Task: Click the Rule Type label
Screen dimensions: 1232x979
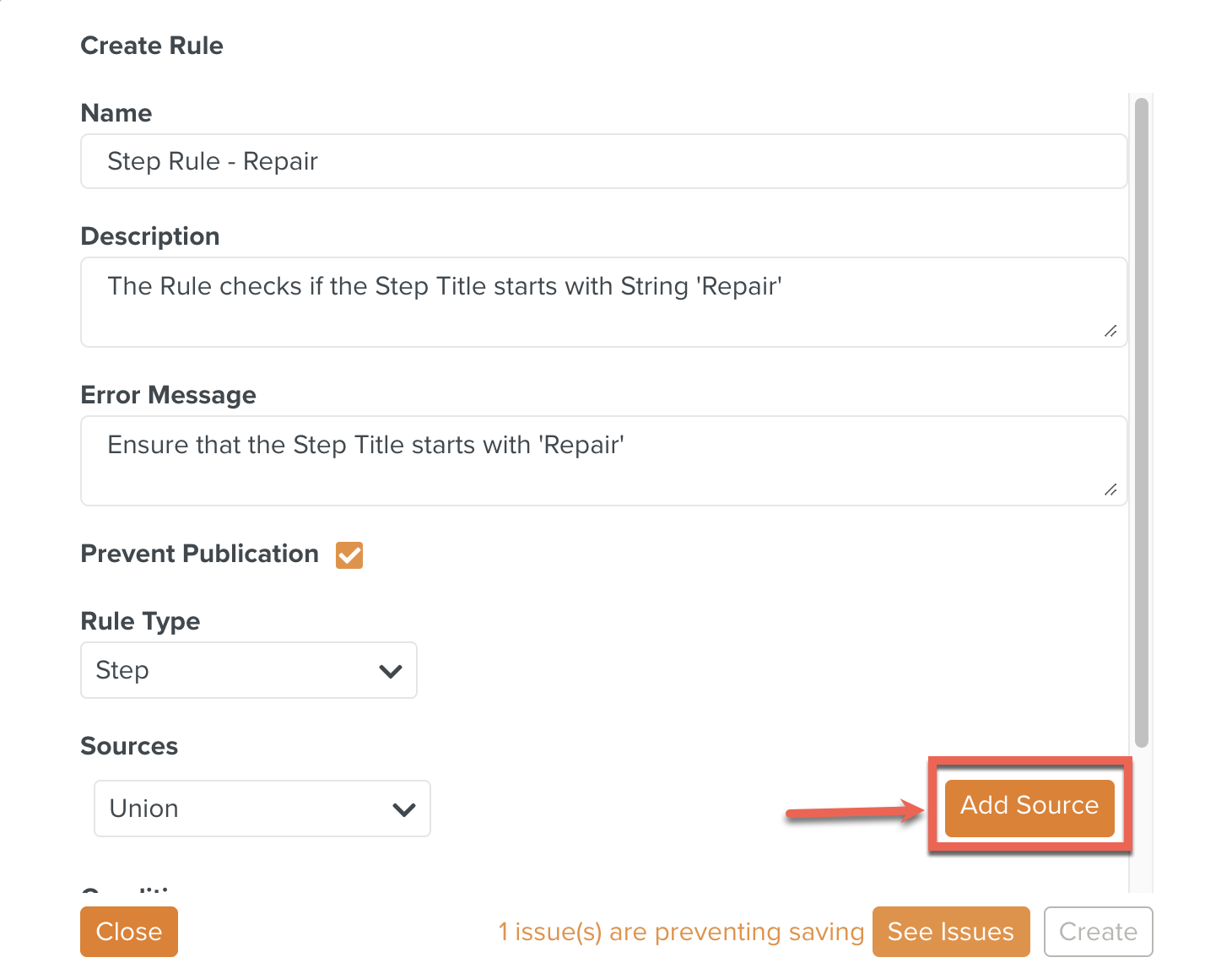Action: pos(140,621)
